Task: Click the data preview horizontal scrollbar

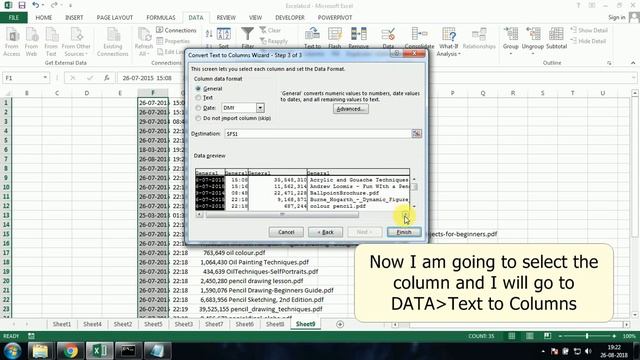Action: (282, 214)
